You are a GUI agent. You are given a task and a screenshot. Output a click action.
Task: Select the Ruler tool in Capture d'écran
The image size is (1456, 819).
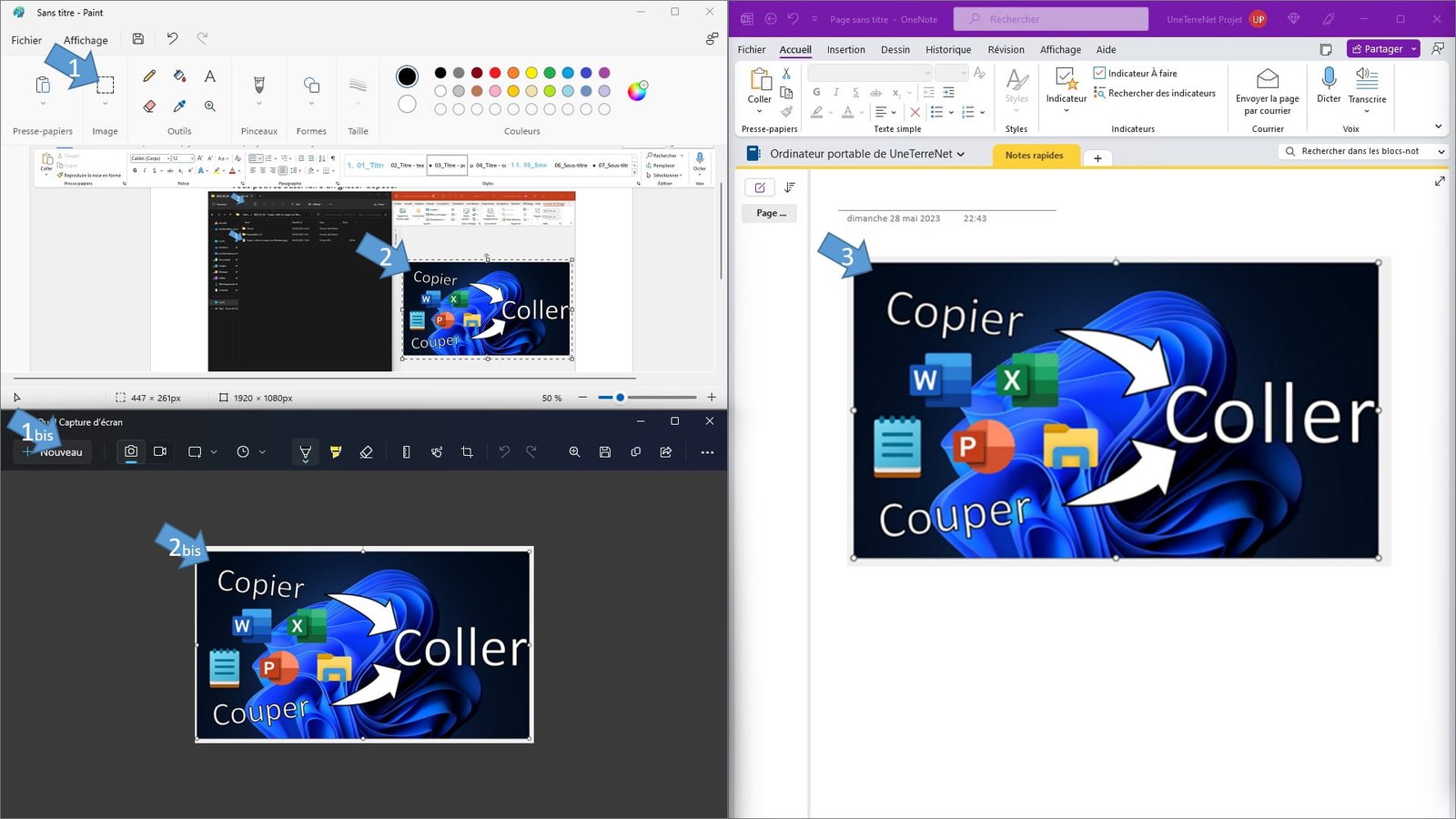click(x=406, y=451)
